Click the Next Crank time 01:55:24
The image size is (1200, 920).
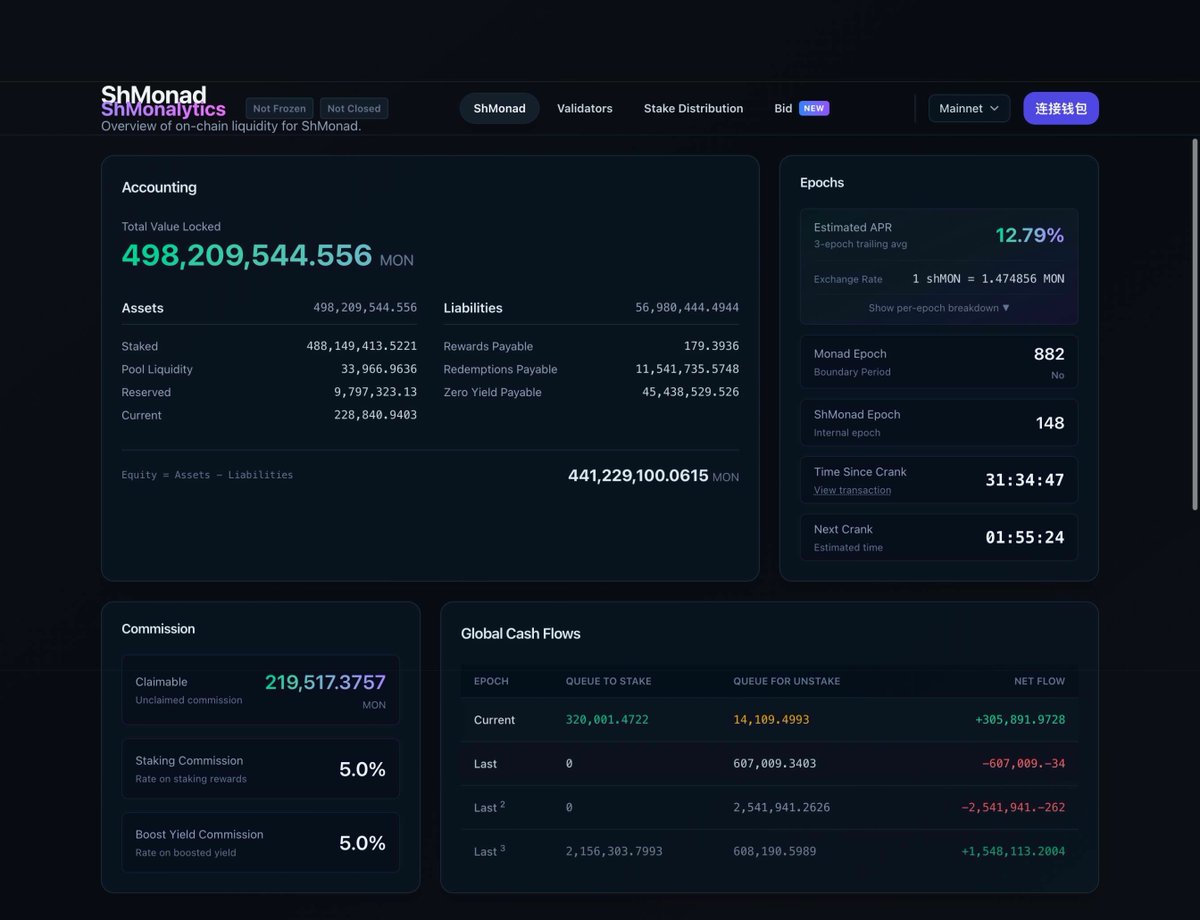coord(1024,538)
